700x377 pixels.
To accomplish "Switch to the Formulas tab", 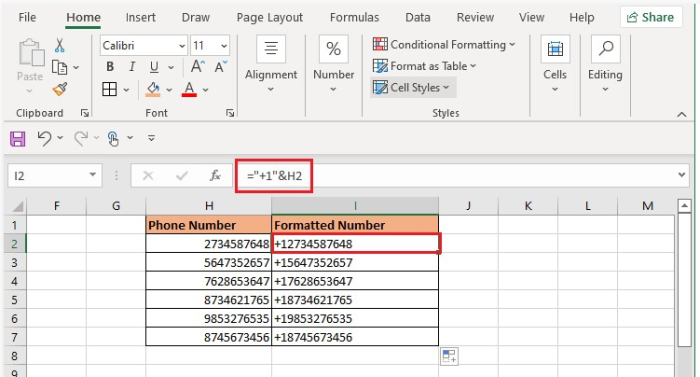I will [354, 17].
